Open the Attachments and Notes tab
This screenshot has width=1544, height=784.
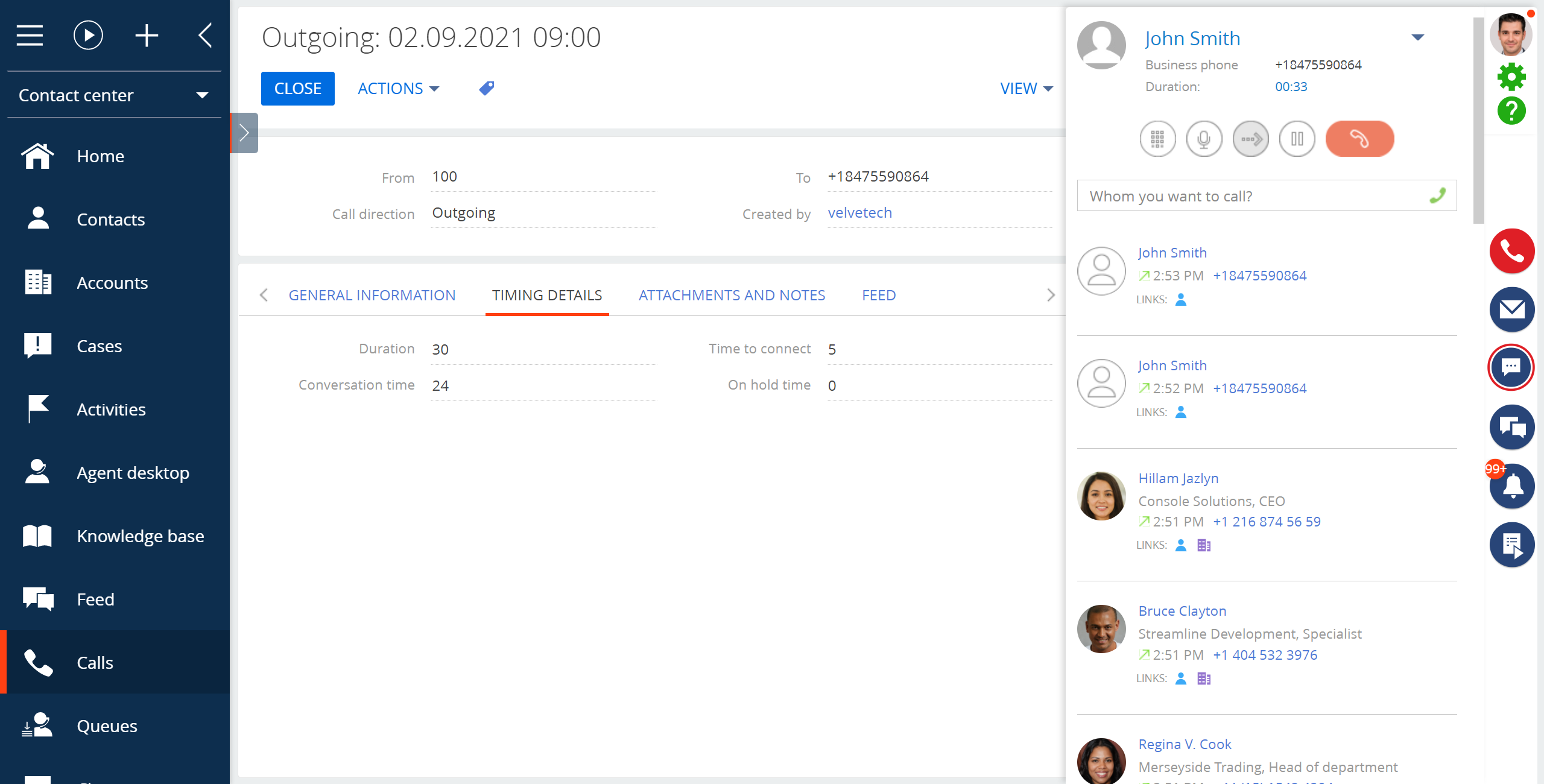point(732,296)
